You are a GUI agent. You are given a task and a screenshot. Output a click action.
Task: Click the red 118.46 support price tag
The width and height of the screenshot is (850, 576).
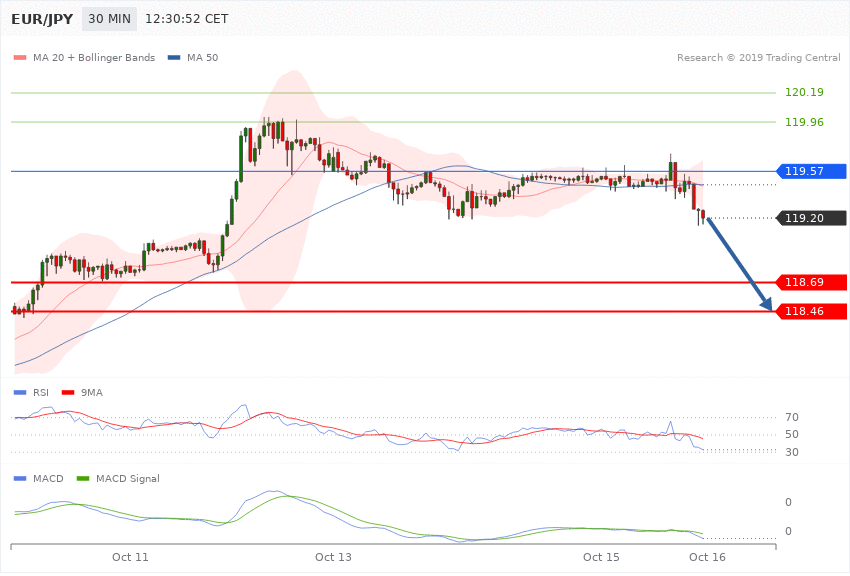pos(812,312)
